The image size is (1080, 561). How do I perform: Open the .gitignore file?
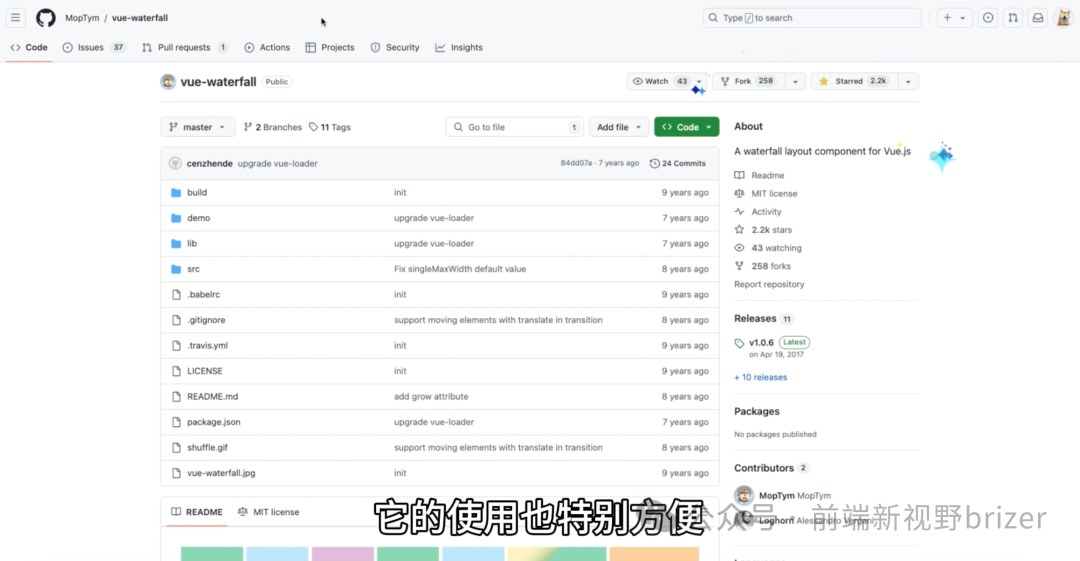tap(206, 320)
